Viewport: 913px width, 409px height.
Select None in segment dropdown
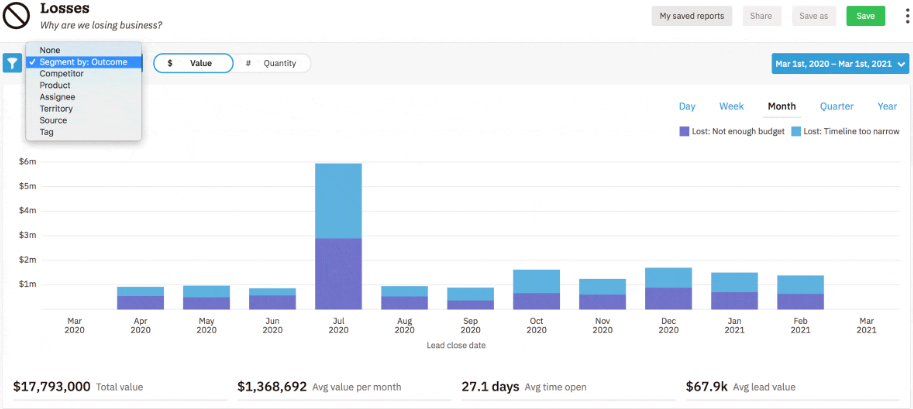[50, 50]
